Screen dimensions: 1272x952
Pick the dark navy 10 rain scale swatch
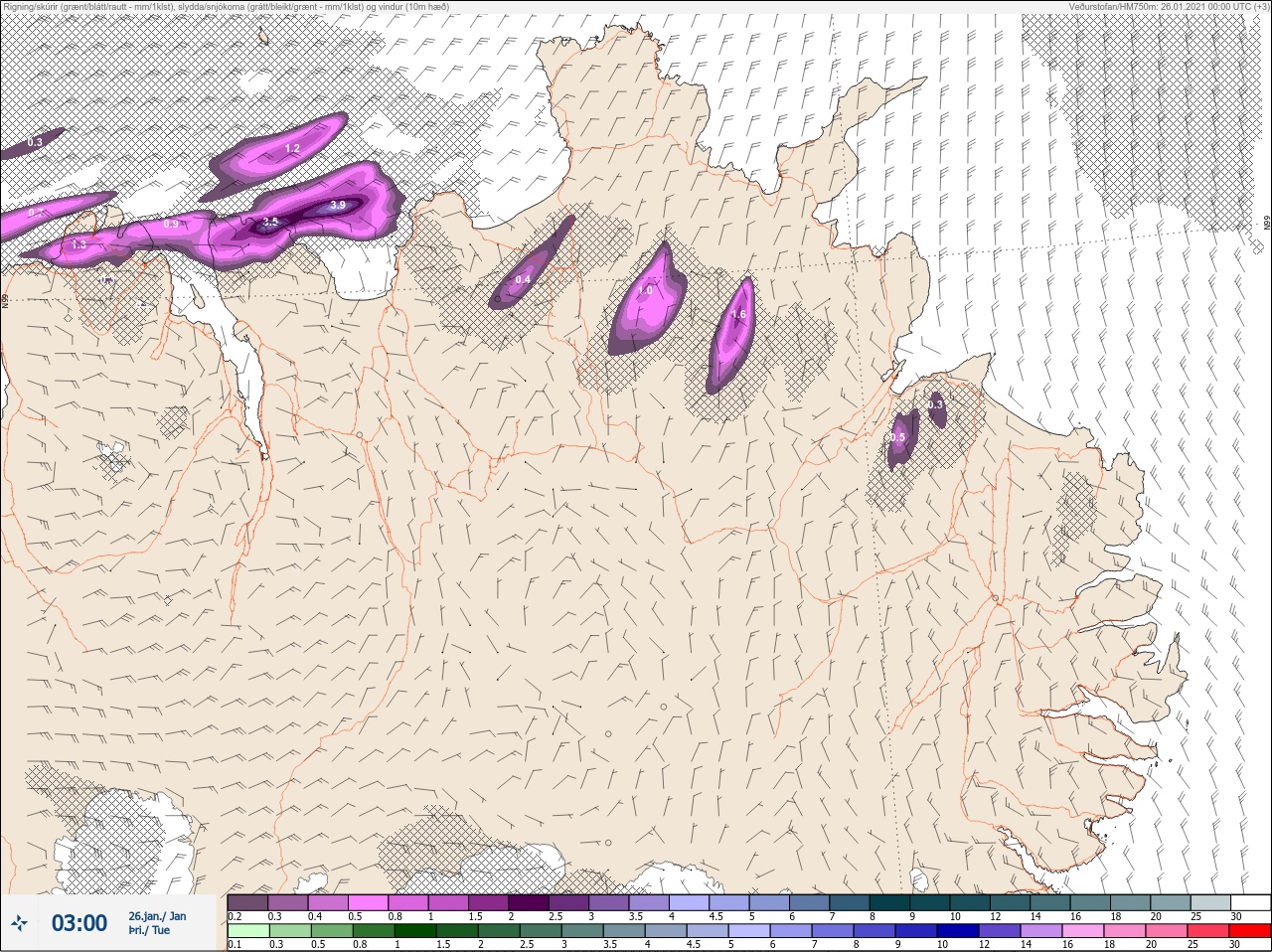pyautogui.click(x=956, y=931)
